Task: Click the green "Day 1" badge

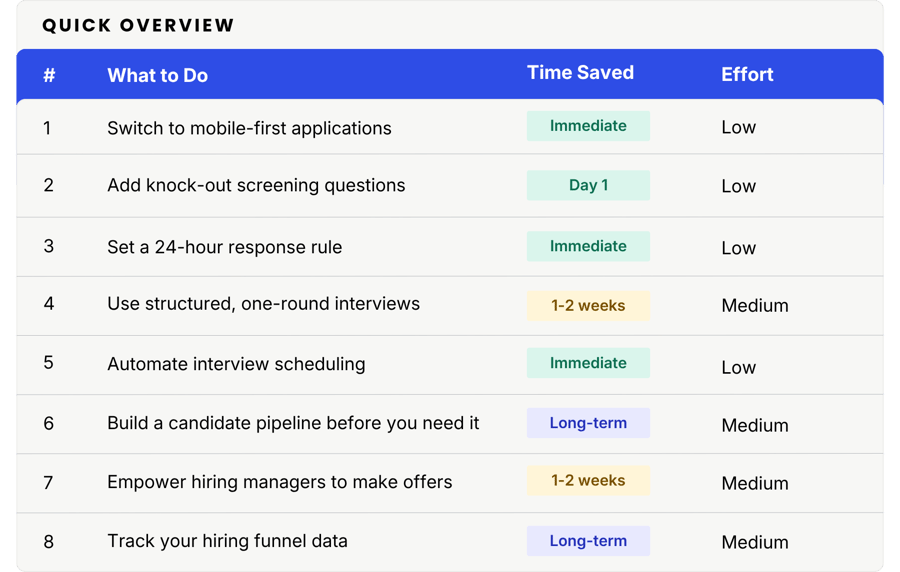Action: (x=588, y=185)
